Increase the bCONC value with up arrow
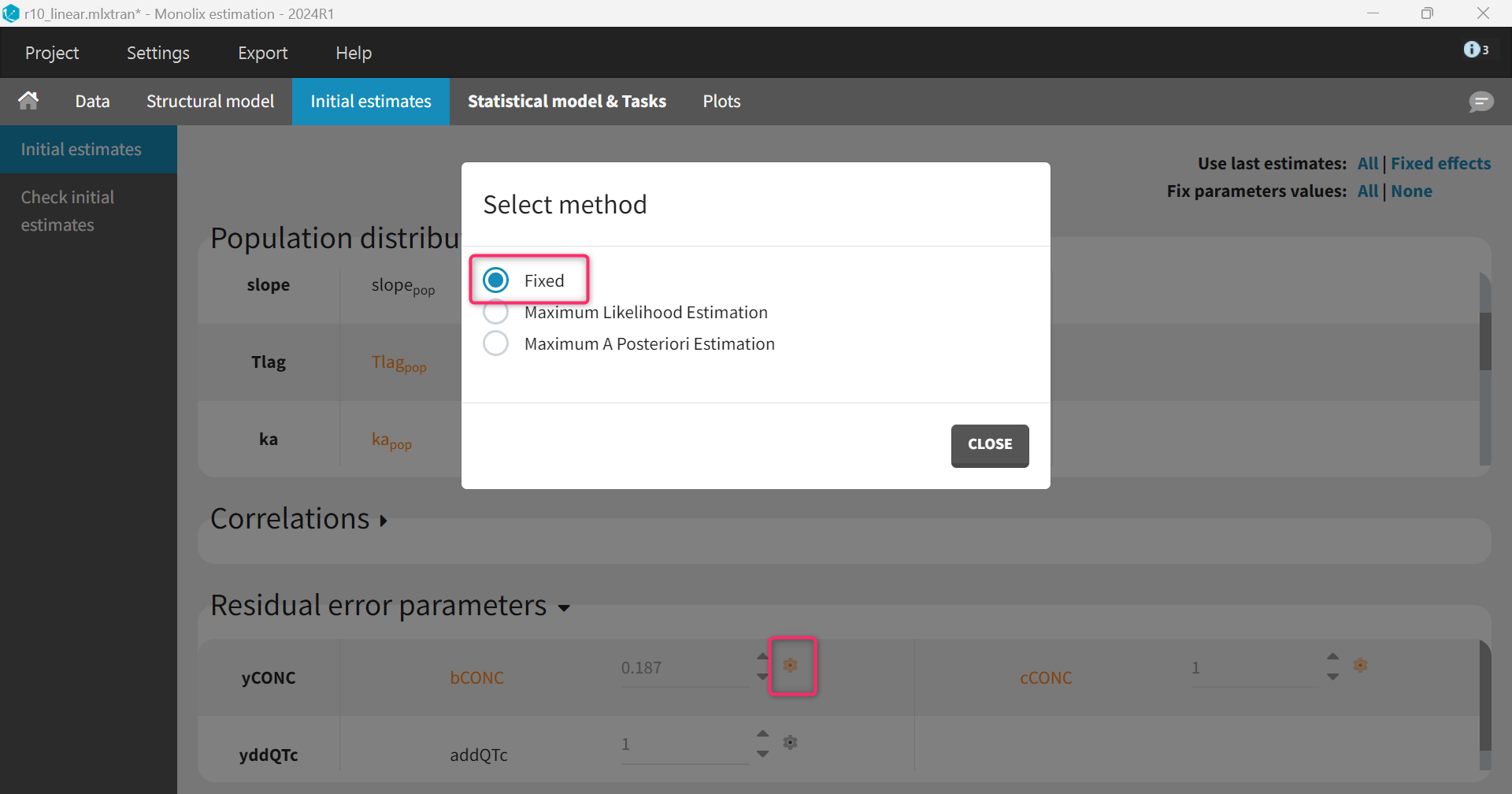Viewport: 1512px width, 794px height. tap(762, 656)
